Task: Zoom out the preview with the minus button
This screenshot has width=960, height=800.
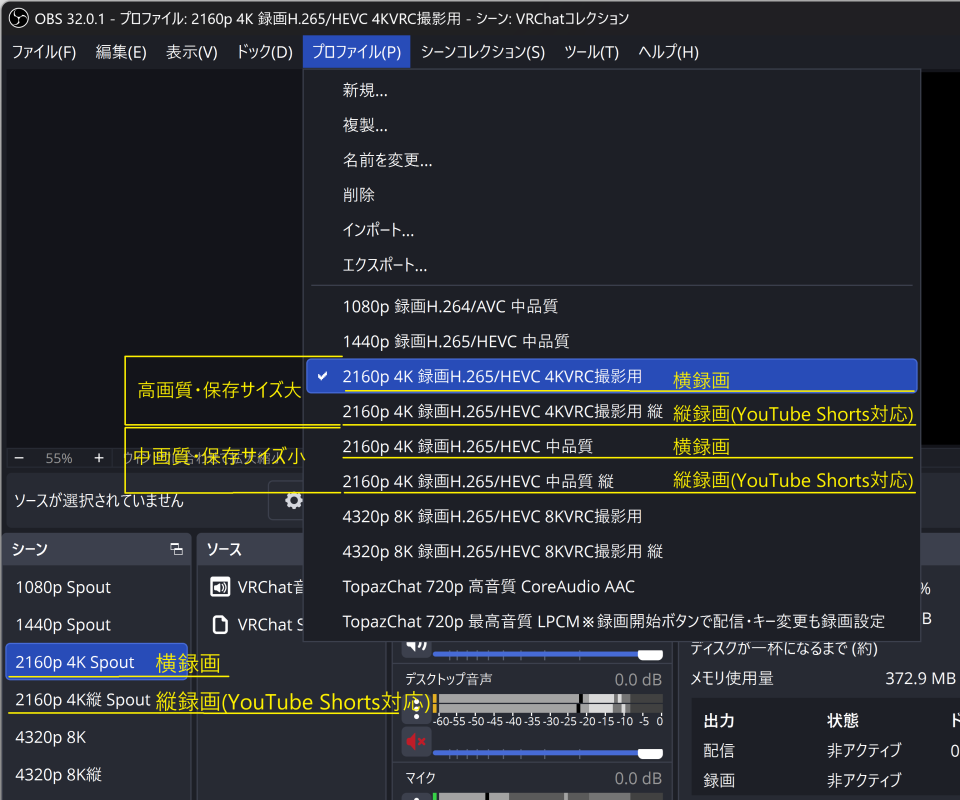Action: tap(19, 458)
